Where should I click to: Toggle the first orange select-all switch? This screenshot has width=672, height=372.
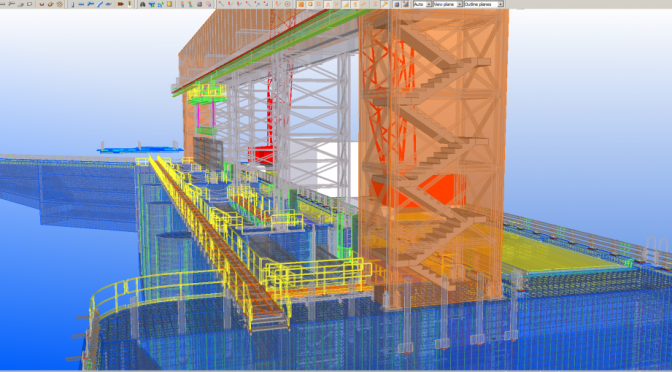tap(301, 4)
